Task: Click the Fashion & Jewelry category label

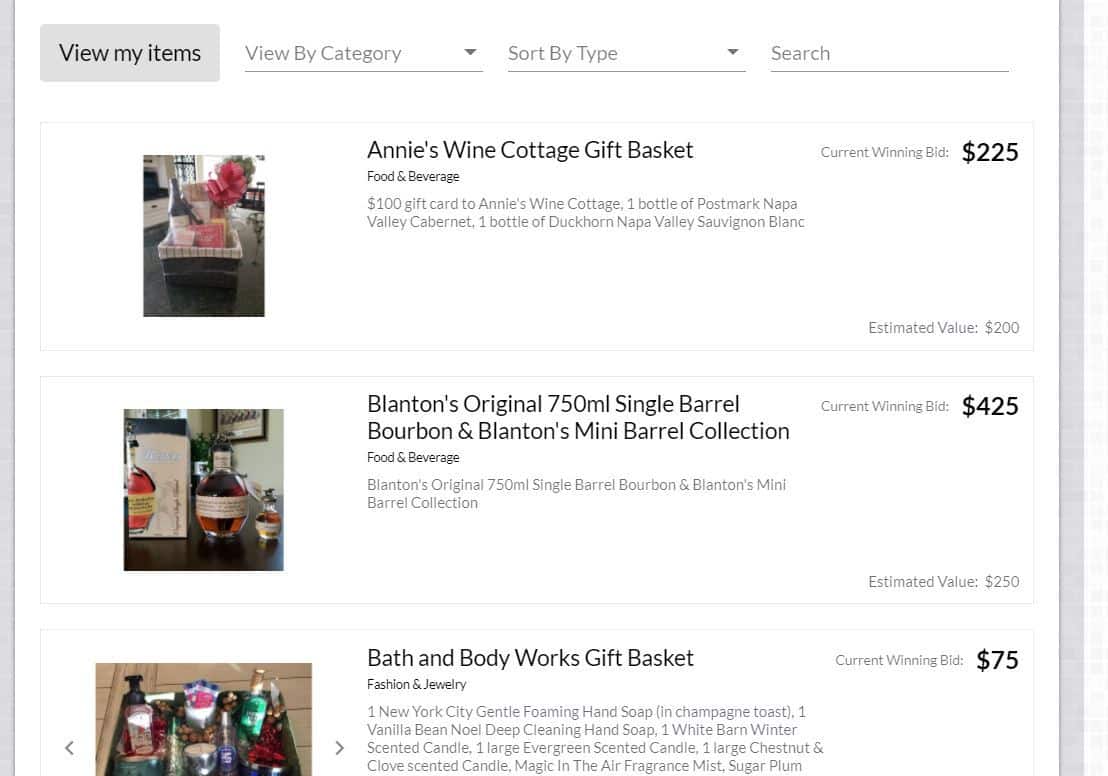Action: pos(416,684)
